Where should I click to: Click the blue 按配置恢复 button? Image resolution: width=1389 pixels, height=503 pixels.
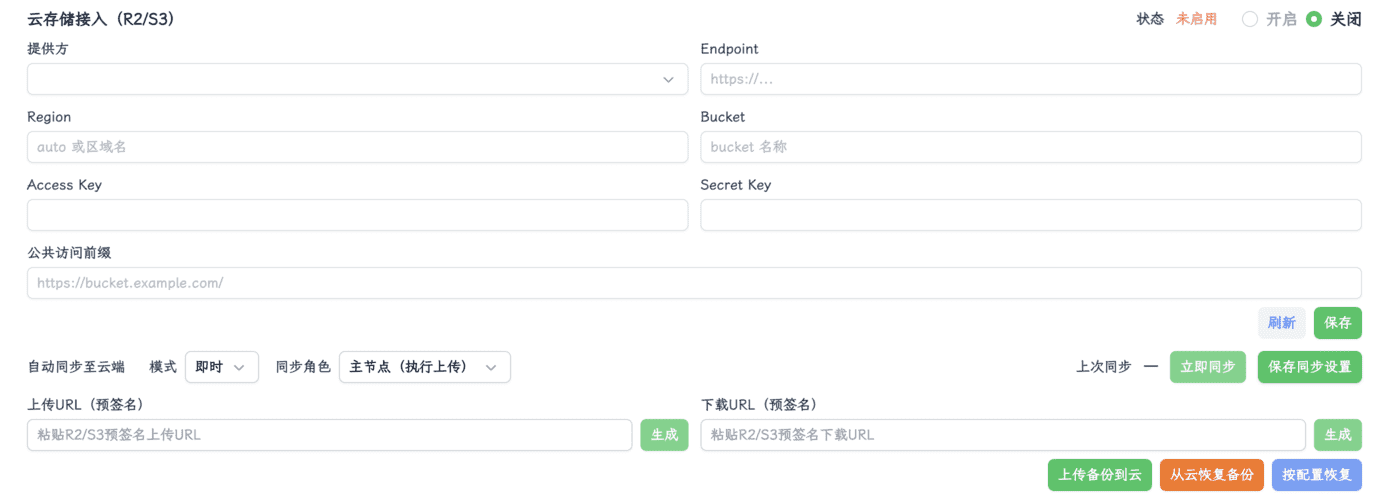pyautogui.click(x=1316, y=475)
